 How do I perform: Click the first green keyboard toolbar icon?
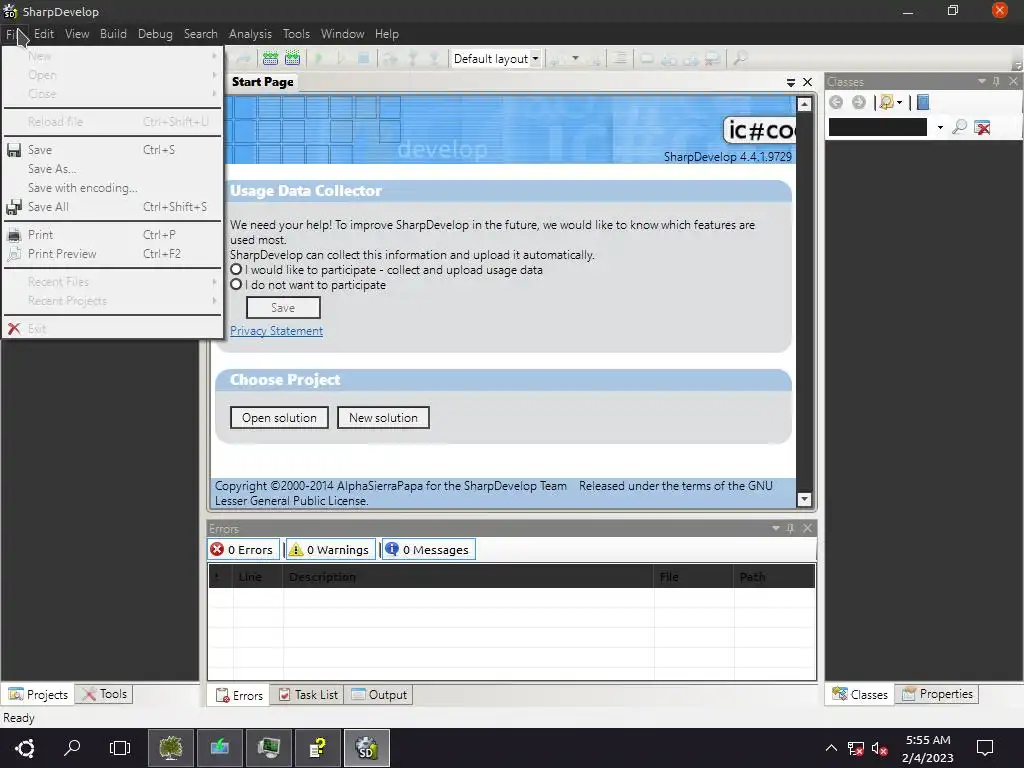270,58
